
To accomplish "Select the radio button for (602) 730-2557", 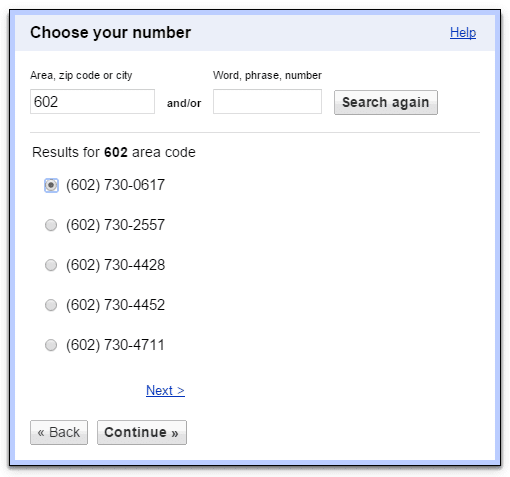I will pos(51,225).
